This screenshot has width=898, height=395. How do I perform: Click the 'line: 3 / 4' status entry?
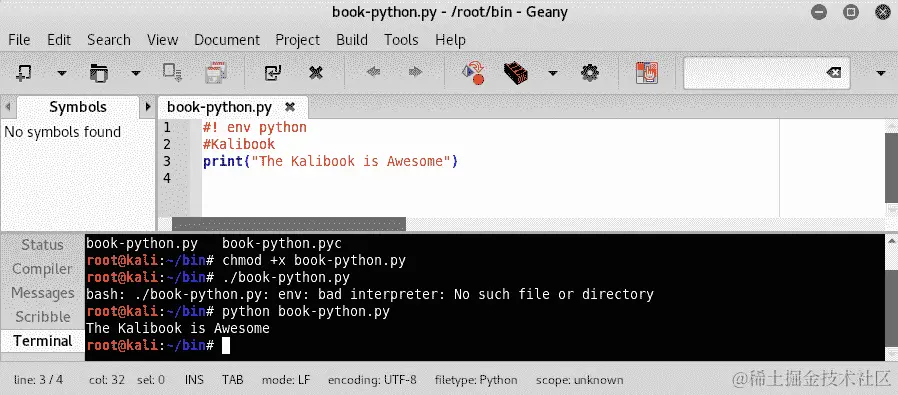[38, 380]
